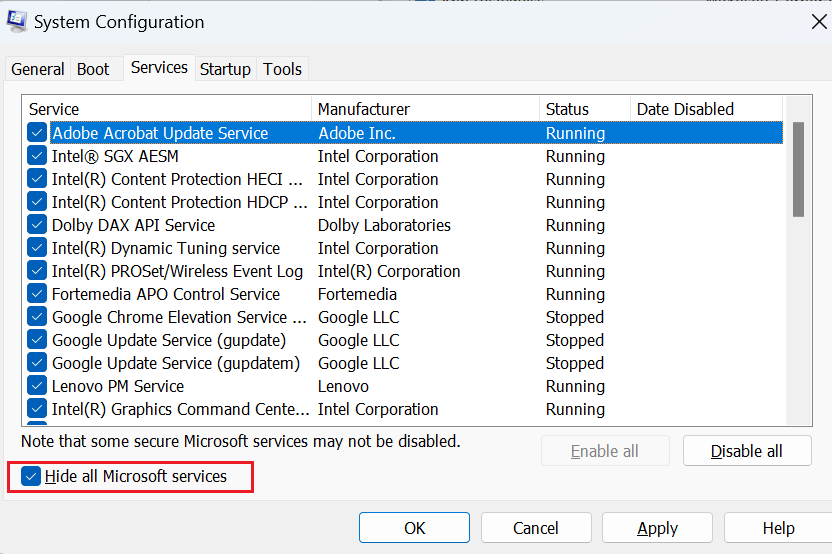Select Intel(R) Dynamic Tuning service name
The height and width of the screenshot is (554, 832).
[x=166, y=248]
